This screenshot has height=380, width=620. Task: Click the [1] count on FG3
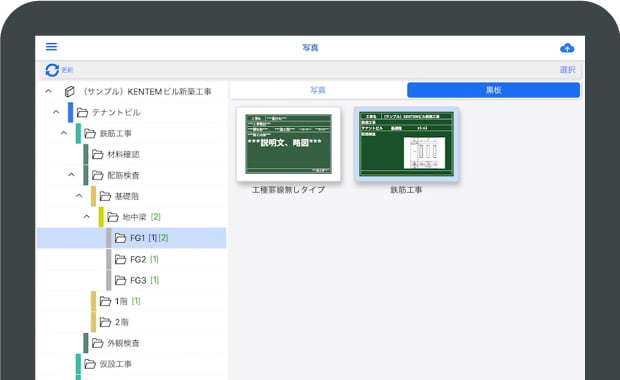[154, 280]
